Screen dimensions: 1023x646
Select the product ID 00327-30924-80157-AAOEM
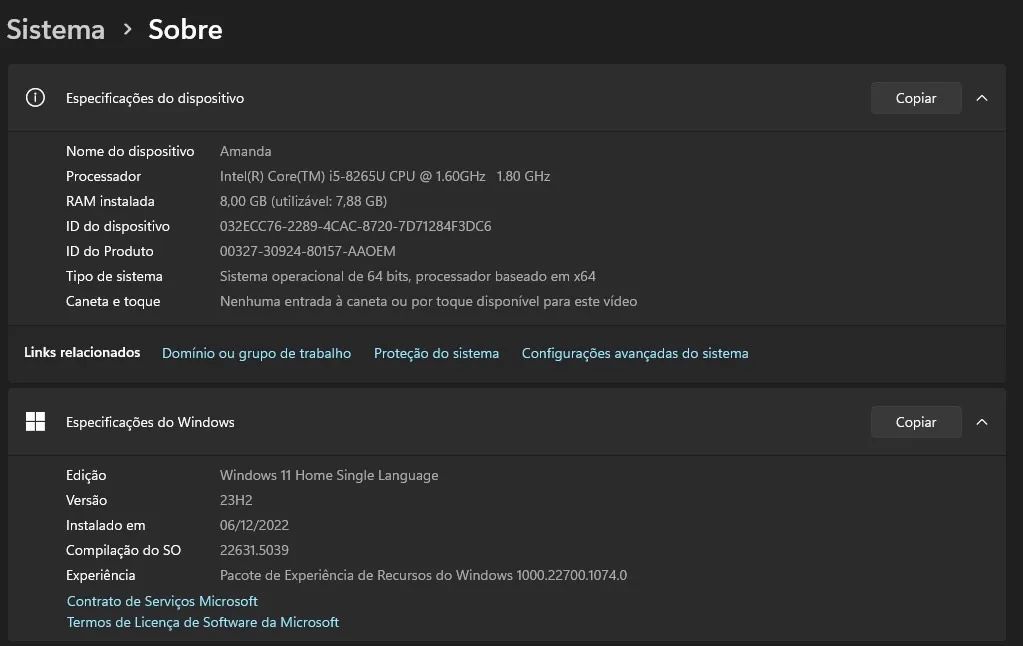coord(307,251)
